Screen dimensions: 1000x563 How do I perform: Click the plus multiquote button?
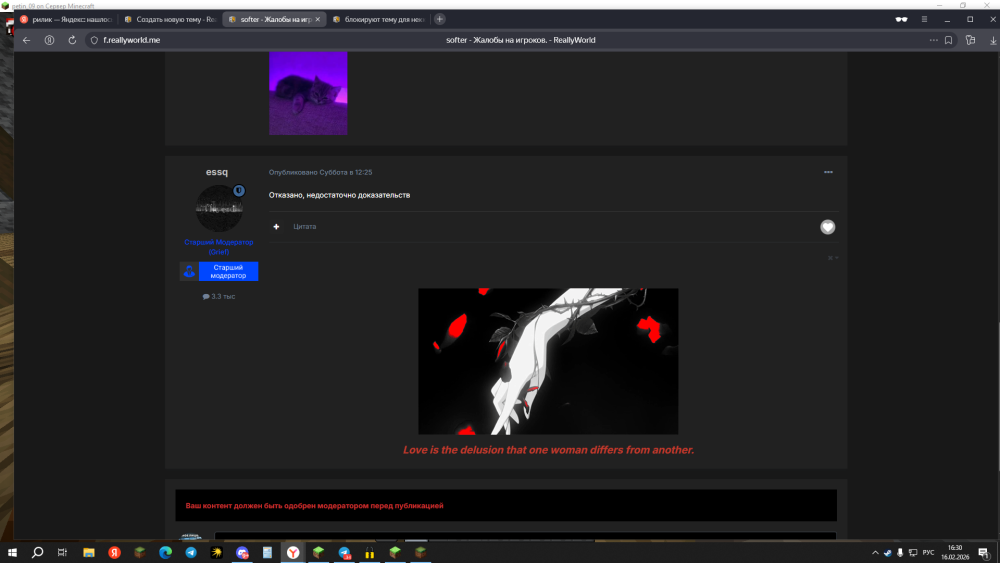pos(276,226)
